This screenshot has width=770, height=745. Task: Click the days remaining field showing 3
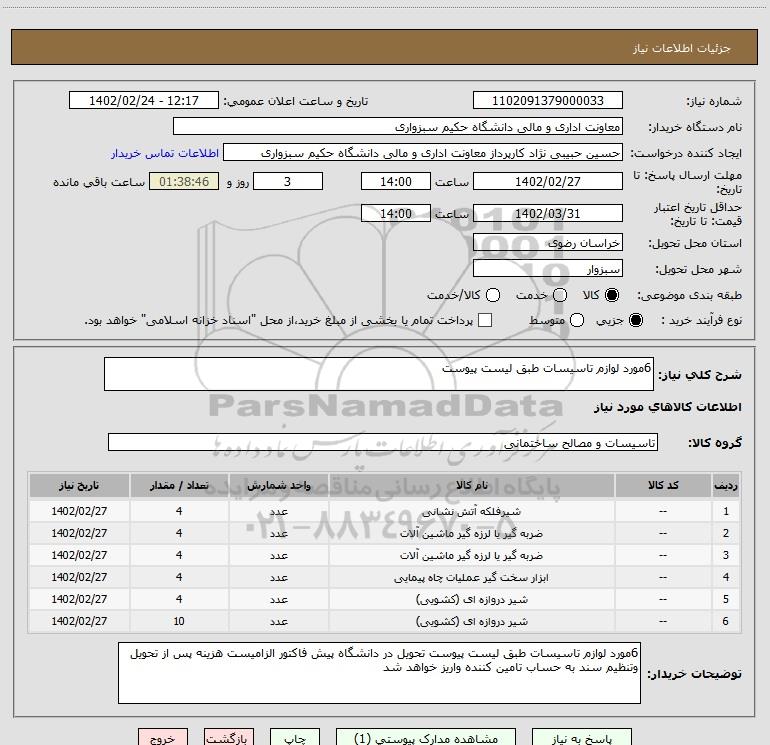288,181
